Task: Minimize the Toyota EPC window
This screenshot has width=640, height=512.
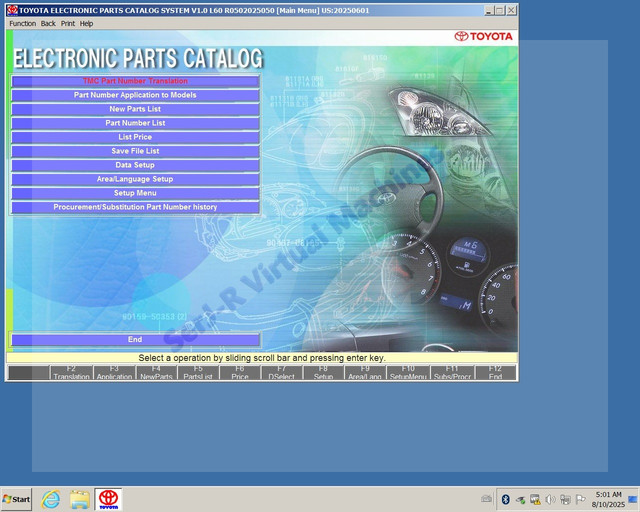Action: point(489,11)
